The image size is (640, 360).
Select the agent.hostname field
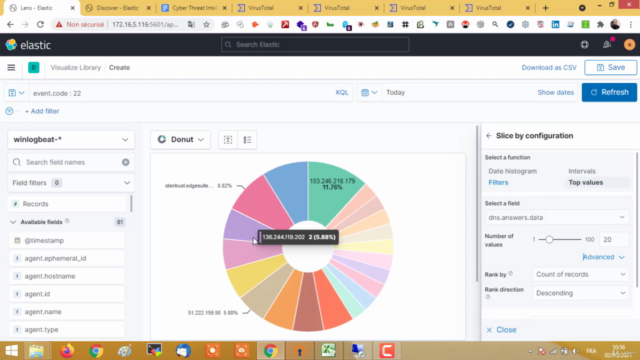click(67, 276)
